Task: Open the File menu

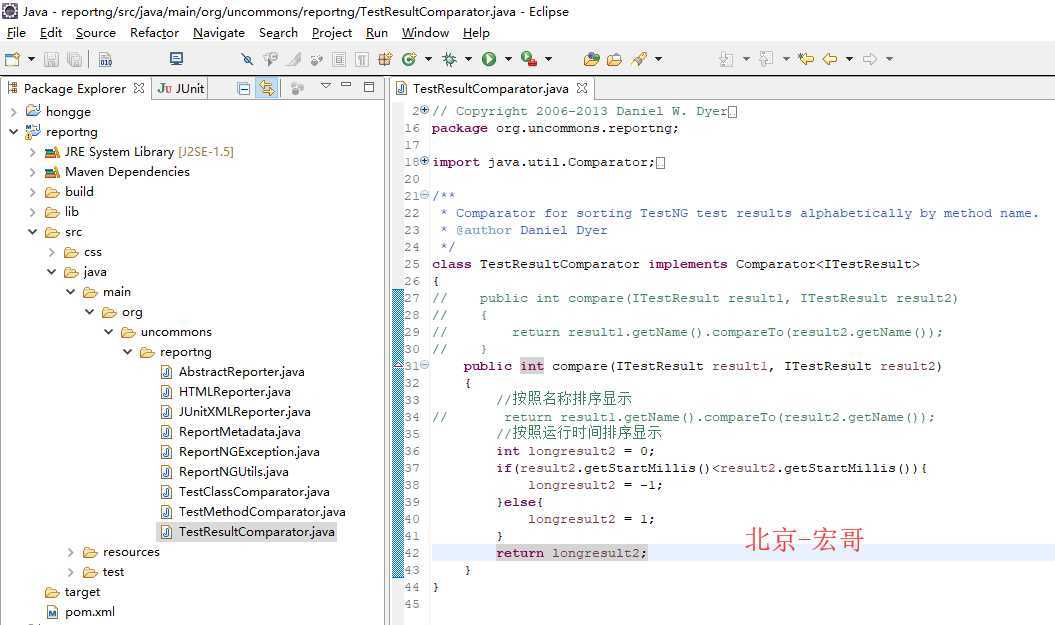Action: [16, 32]
